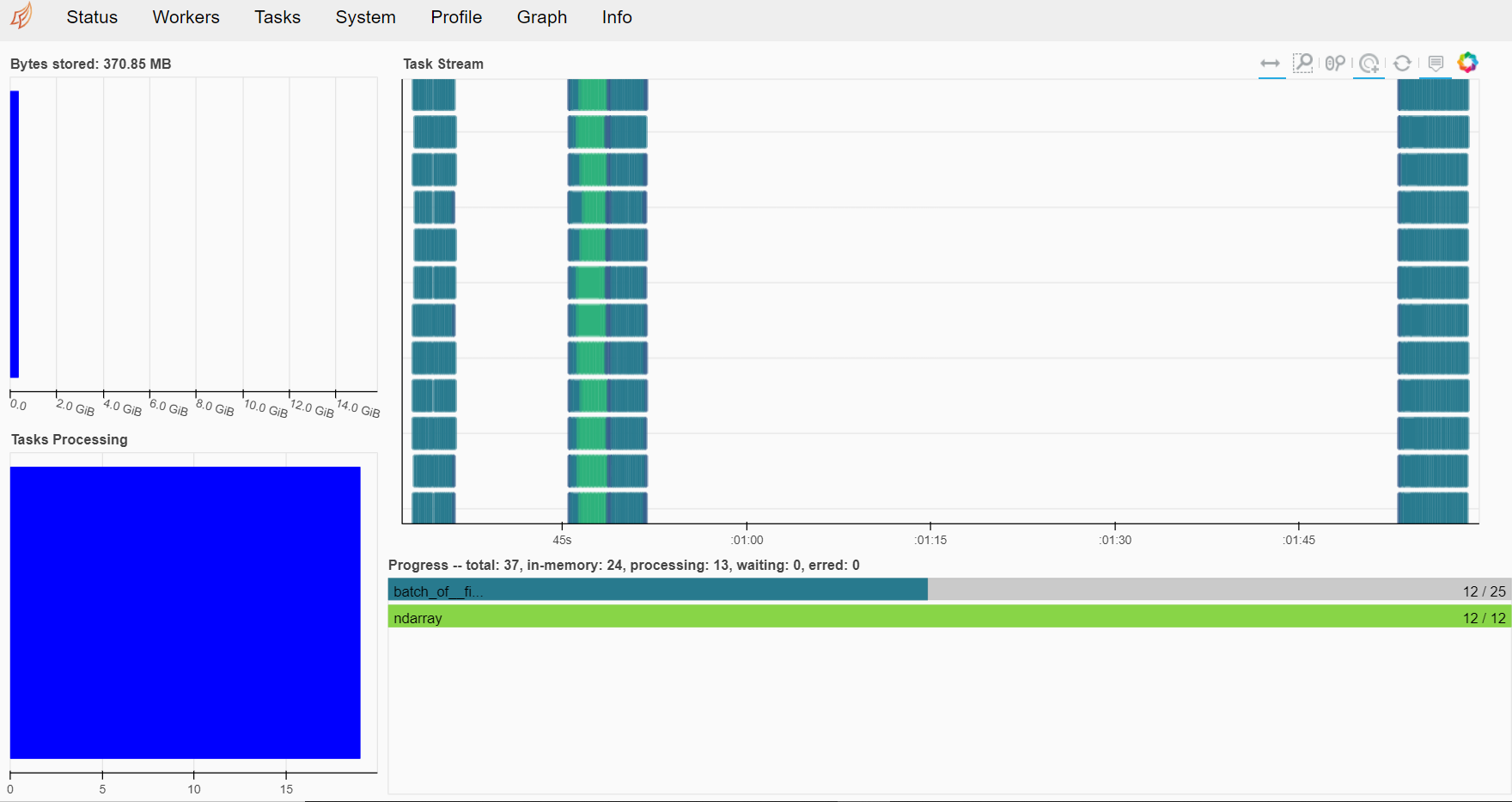Open the Graph tab
This screenshot has width=1512, height=802.
tap(541, 17)
